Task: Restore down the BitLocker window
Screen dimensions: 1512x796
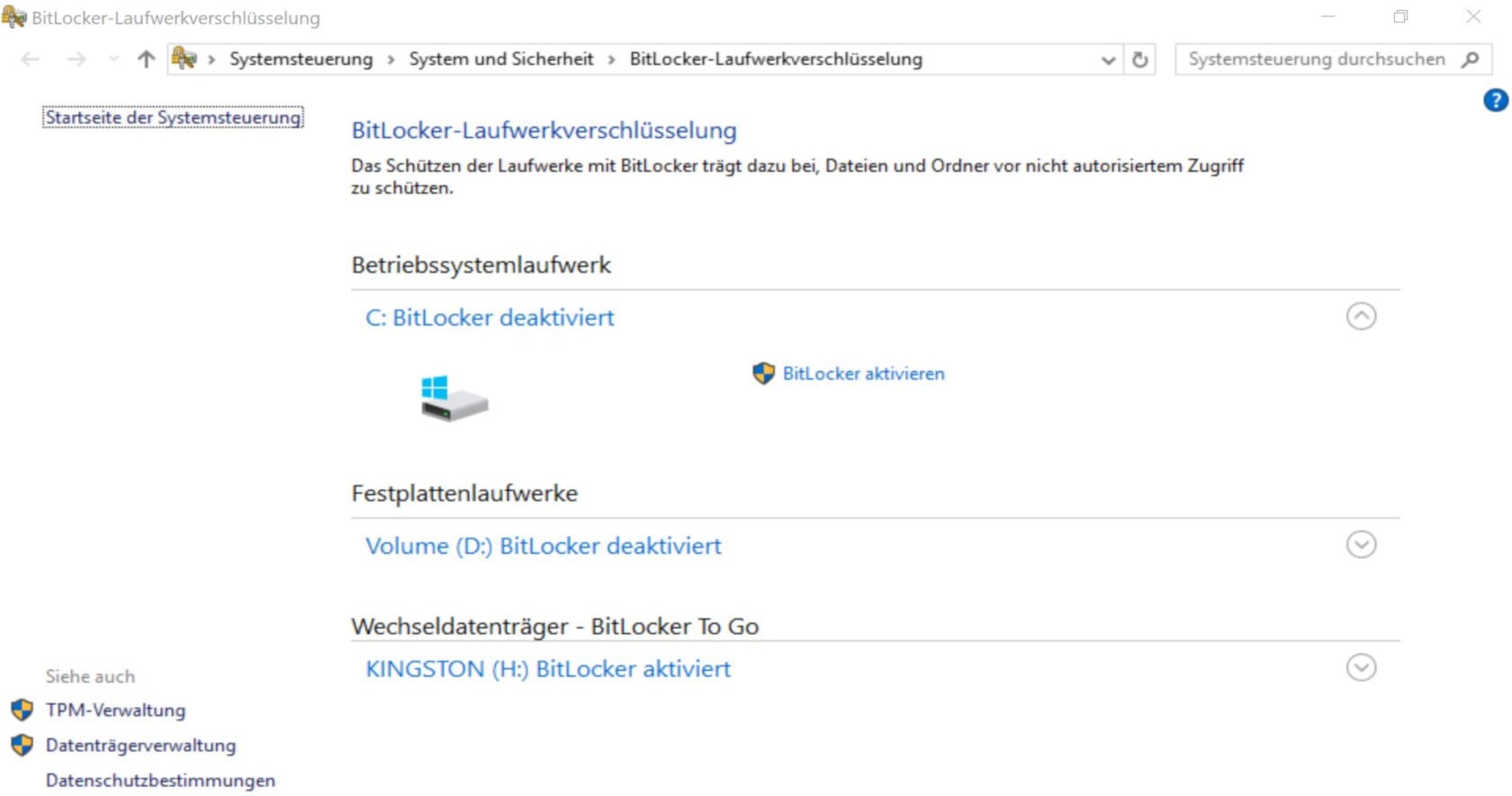Action: (1400, 17)
